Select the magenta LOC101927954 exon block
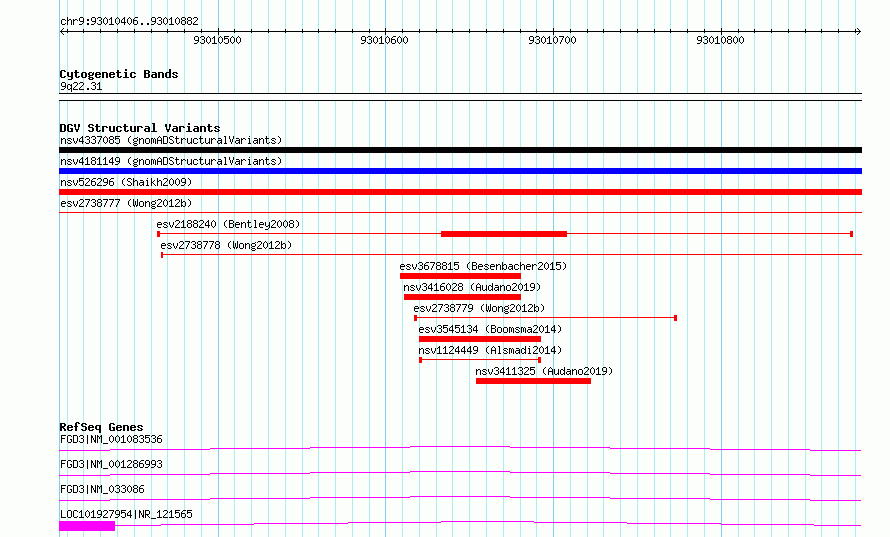The image size is (890, 537). click(x=87, y=526)
